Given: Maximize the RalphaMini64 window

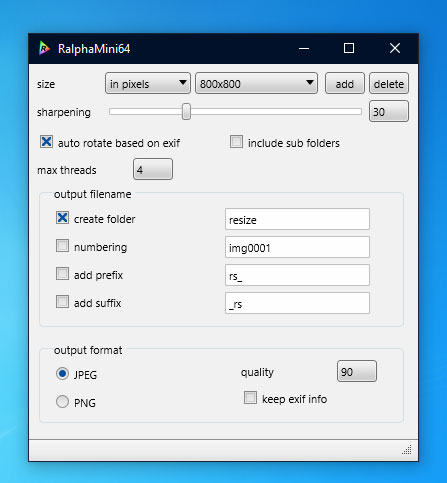Looking at the screenshot, I should [349, 49].
